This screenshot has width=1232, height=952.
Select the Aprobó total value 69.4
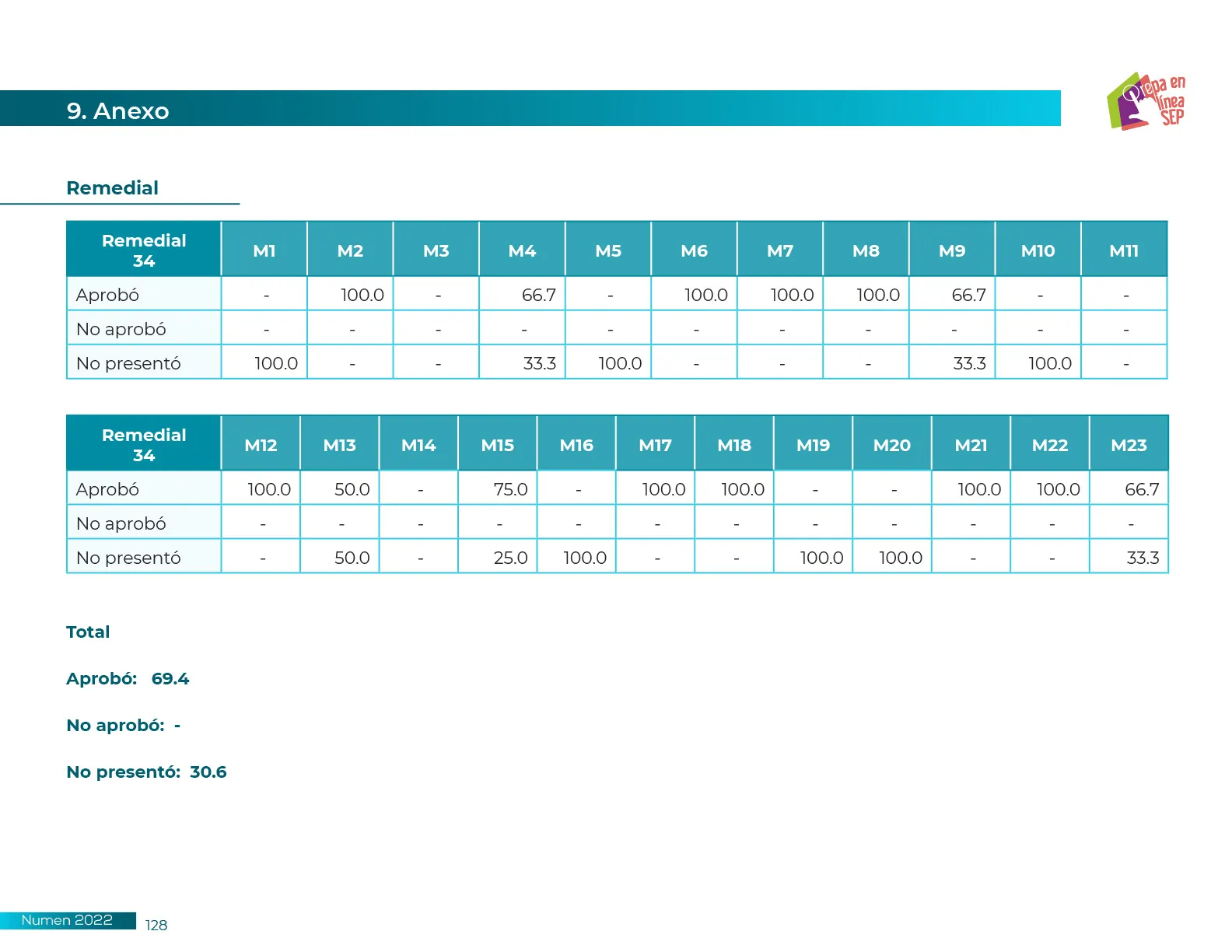pyautogui.click(x=170, y=678)
